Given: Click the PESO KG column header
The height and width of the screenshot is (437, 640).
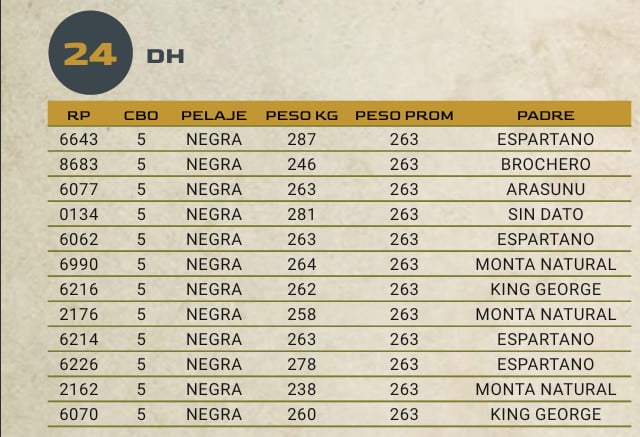Looking at the screenshot, I should [x=301, y=115].
